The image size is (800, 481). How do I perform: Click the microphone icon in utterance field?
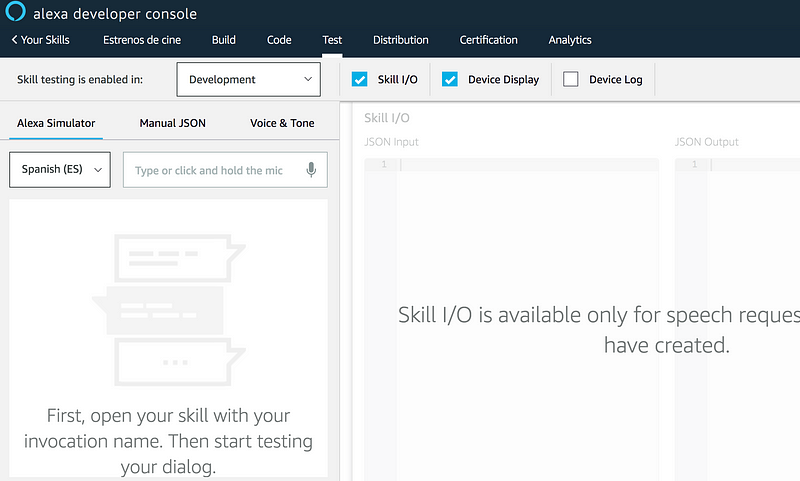pyautogui.click(x=312, y=170)
